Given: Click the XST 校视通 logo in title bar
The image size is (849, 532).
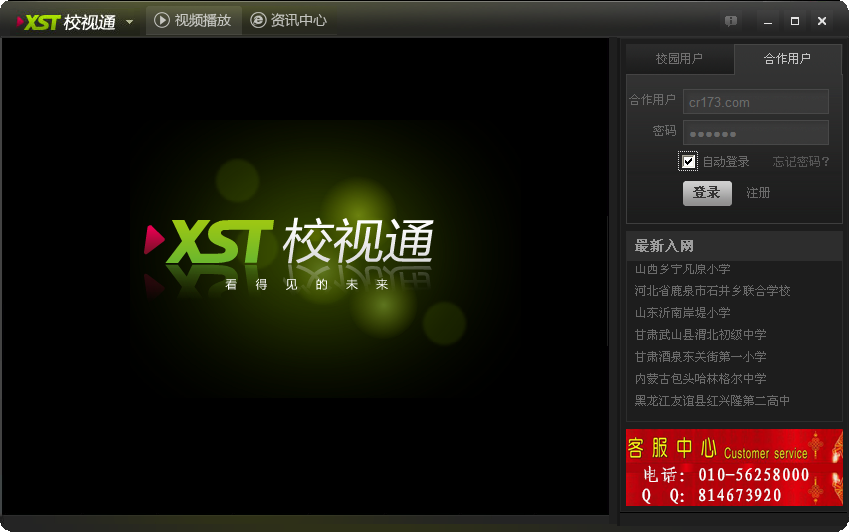Looking at the screenshot, I should pyautogui.click(x=66, y=22).
